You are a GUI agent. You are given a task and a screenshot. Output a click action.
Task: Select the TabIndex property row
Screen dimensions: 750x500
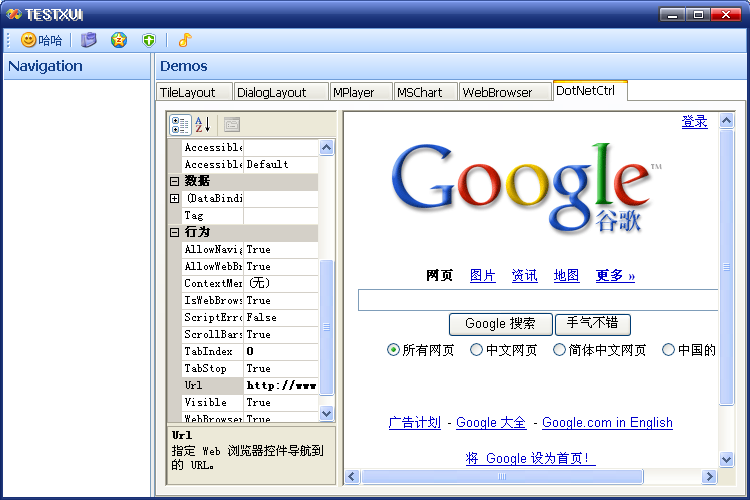click(250, 352)
